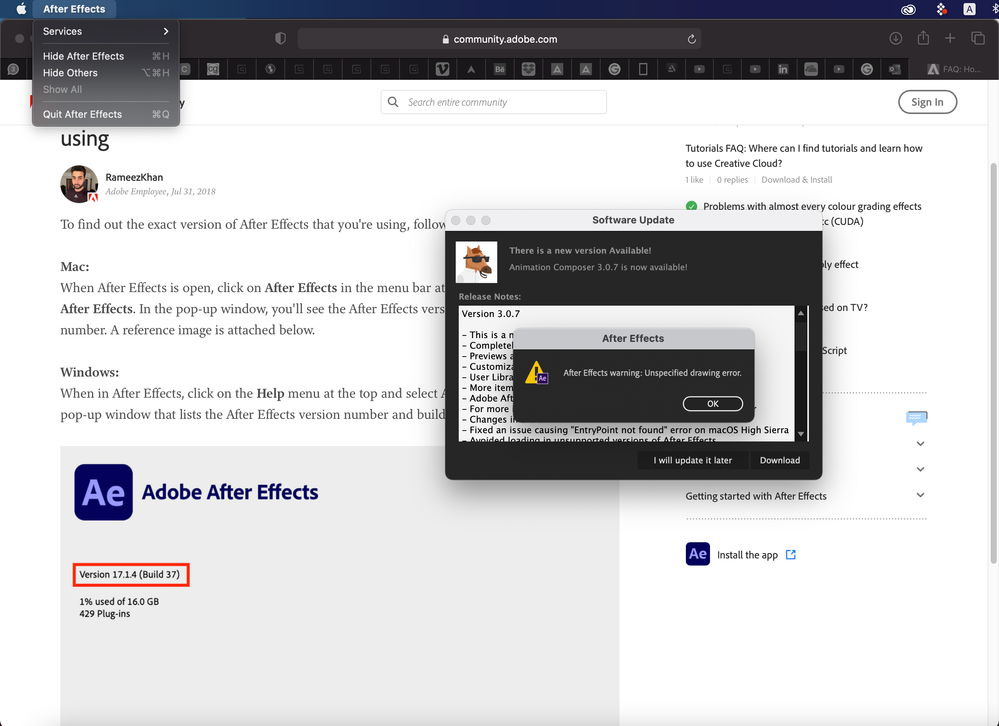Click the external link icon beside Install the app
This screenshot has width=999, height=726.
(x=791, y=554)
